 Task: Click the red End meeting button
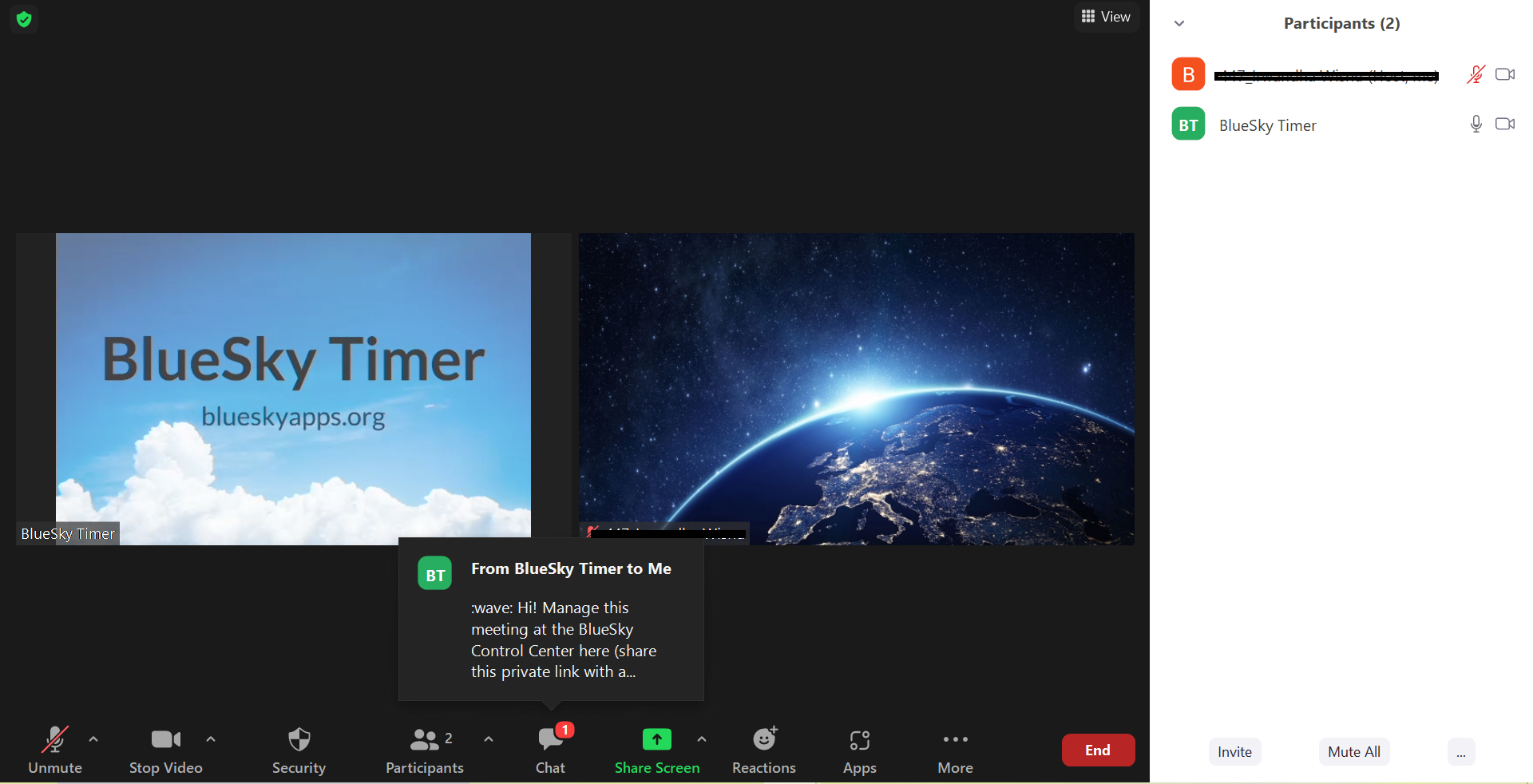pos(1098,750)
